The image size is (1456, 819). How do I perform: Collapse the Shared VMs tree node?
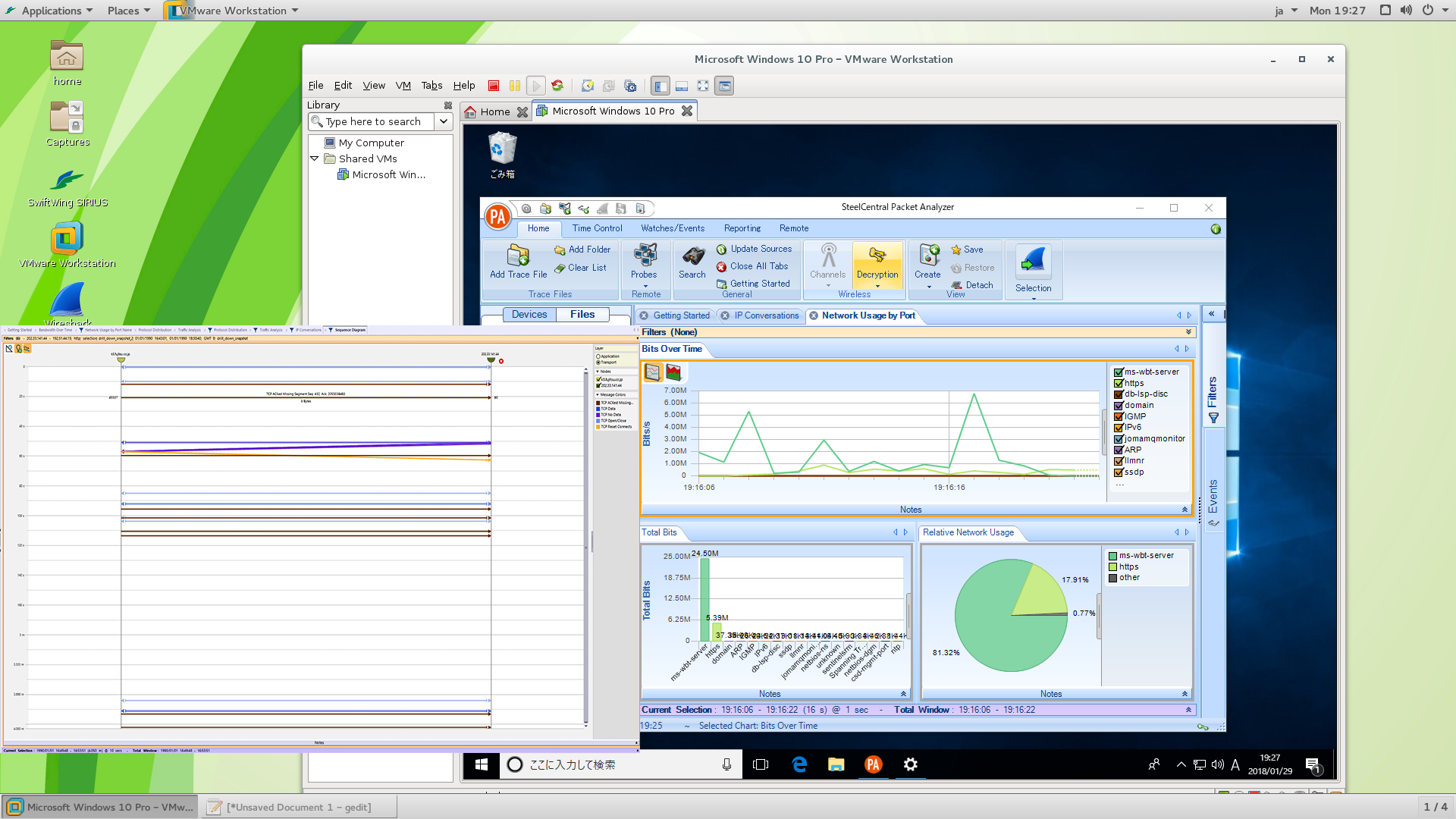[x=315, y=158]
